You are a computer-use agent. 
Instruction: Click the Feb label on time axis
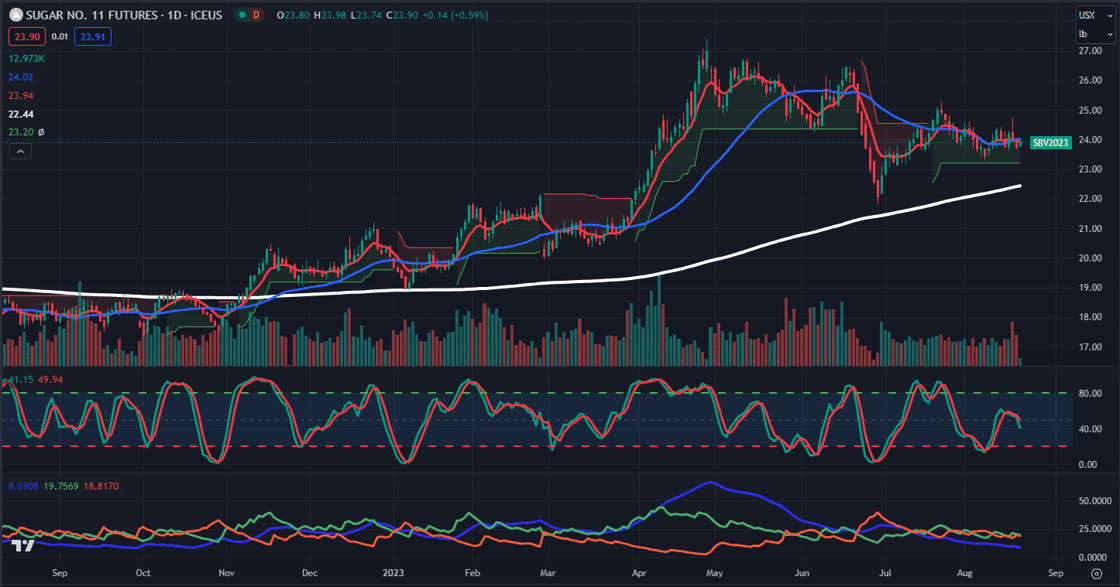pos(472,573)
